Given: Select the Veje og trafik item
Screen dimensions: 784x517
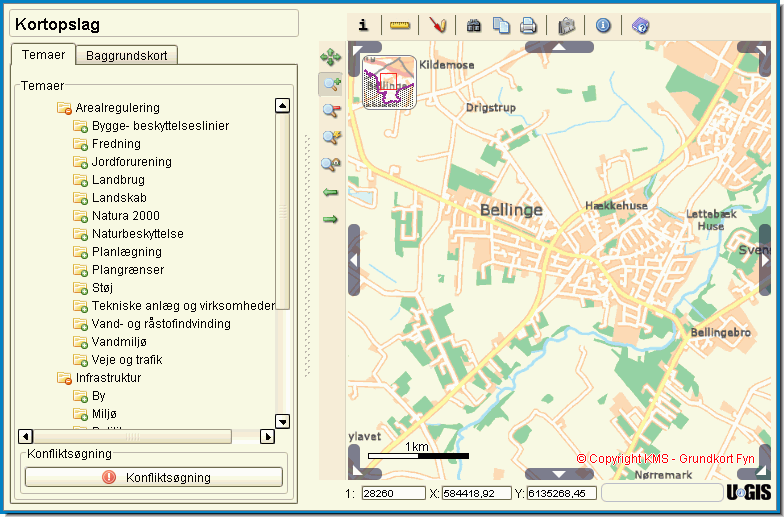Looking at the screenshot, I should coord(127,360).
